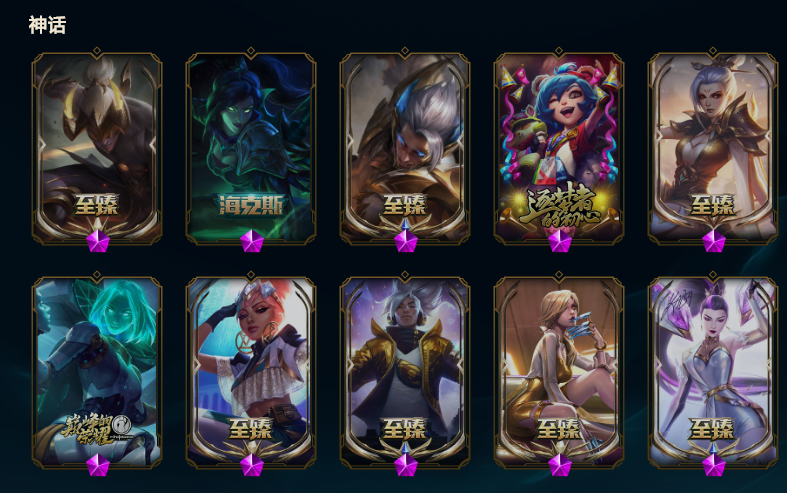The image size is (787, 493).
Task: Open the teal ghostly figure iG championship card
Action: [97, 372]
